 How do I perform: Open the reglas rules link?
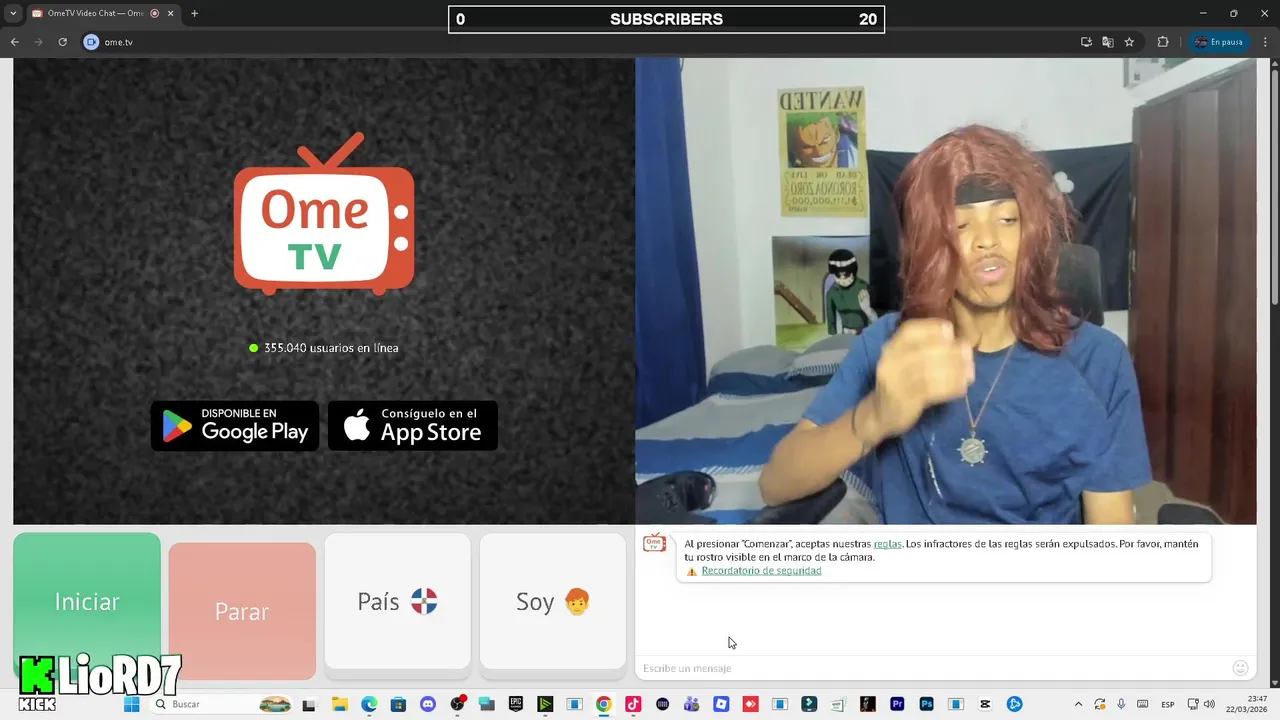click(x=887, y=544)
